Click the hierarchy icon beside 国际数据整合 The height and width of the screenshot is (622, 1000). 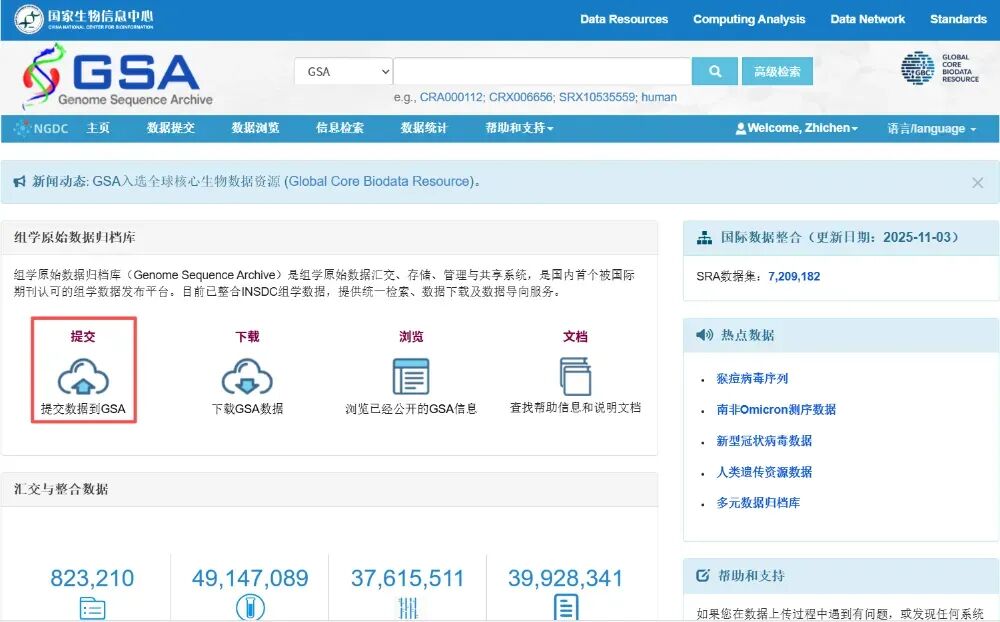coord(704,238)
